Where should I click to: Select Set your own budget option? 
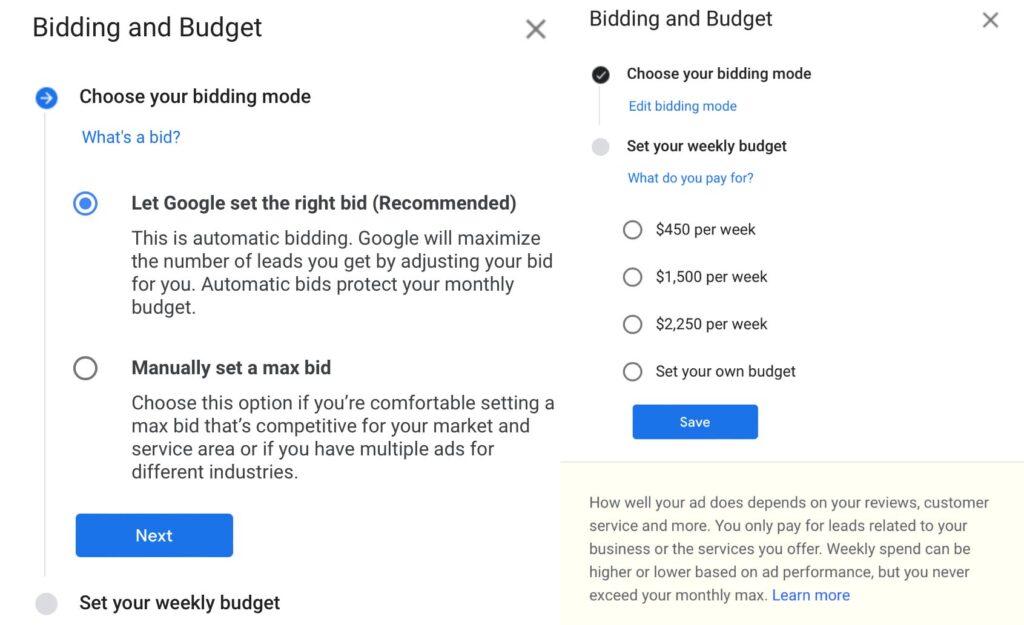click(632, 372)
